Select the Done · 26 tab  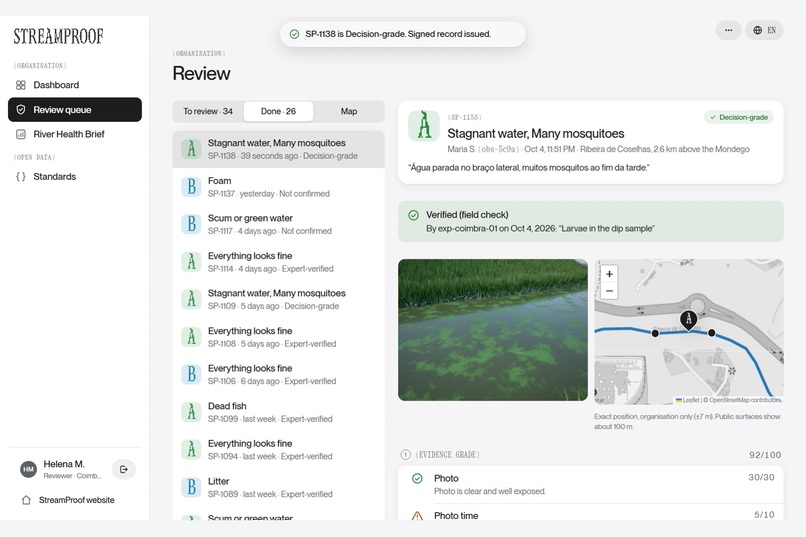pos(278,111)
